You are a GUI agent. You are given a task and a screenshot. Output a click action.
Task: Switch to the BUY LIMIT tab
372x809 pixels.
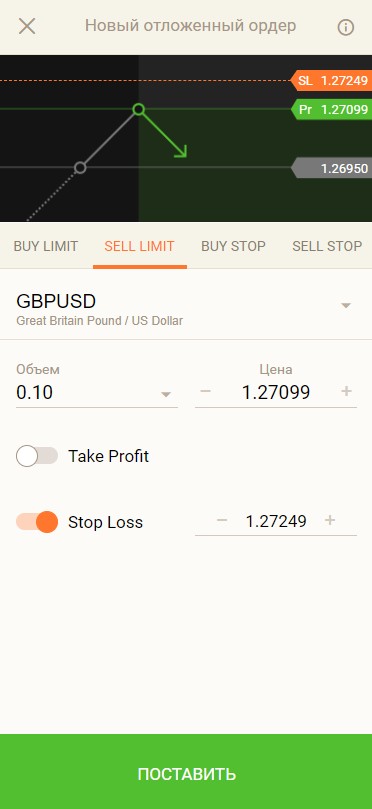coord(46,247)
